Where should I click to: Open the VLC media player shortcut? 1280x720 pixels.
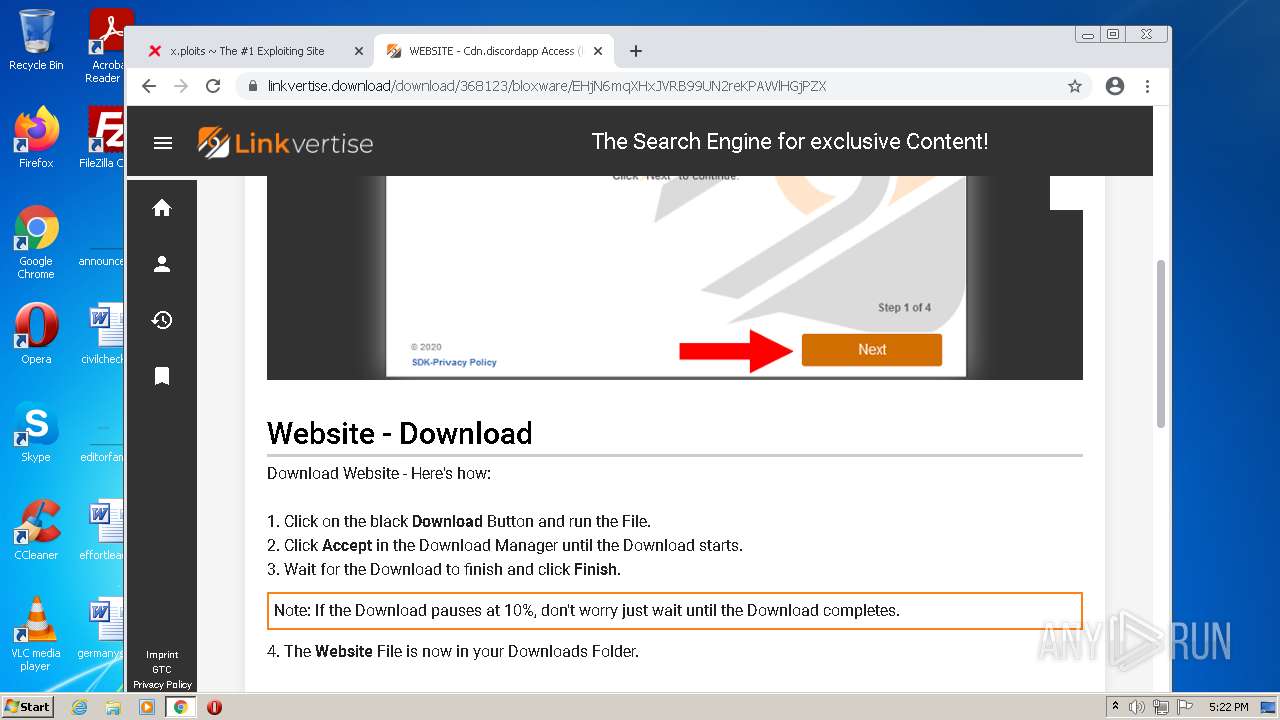(36, 633)
